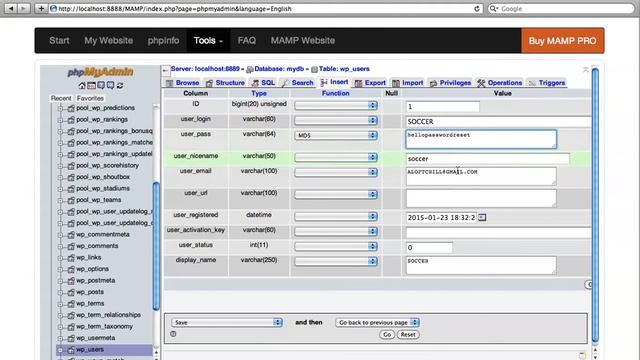
Task: Click table icon beside wp_usermeta
Action: tap(71, 338)
